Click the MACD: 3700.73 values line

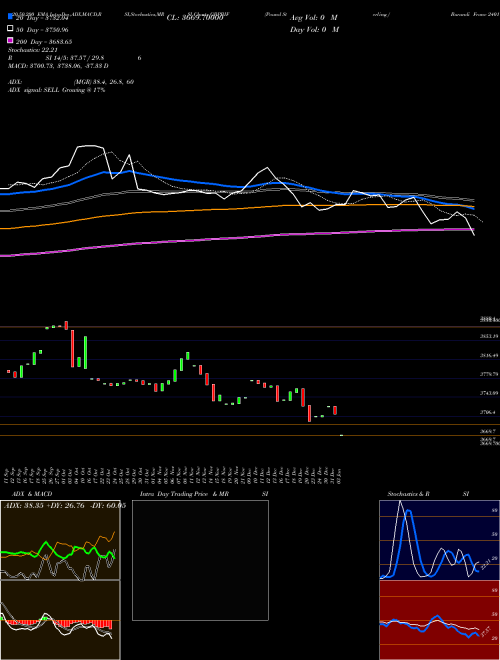pyautogui.click(x=58, y=66)
